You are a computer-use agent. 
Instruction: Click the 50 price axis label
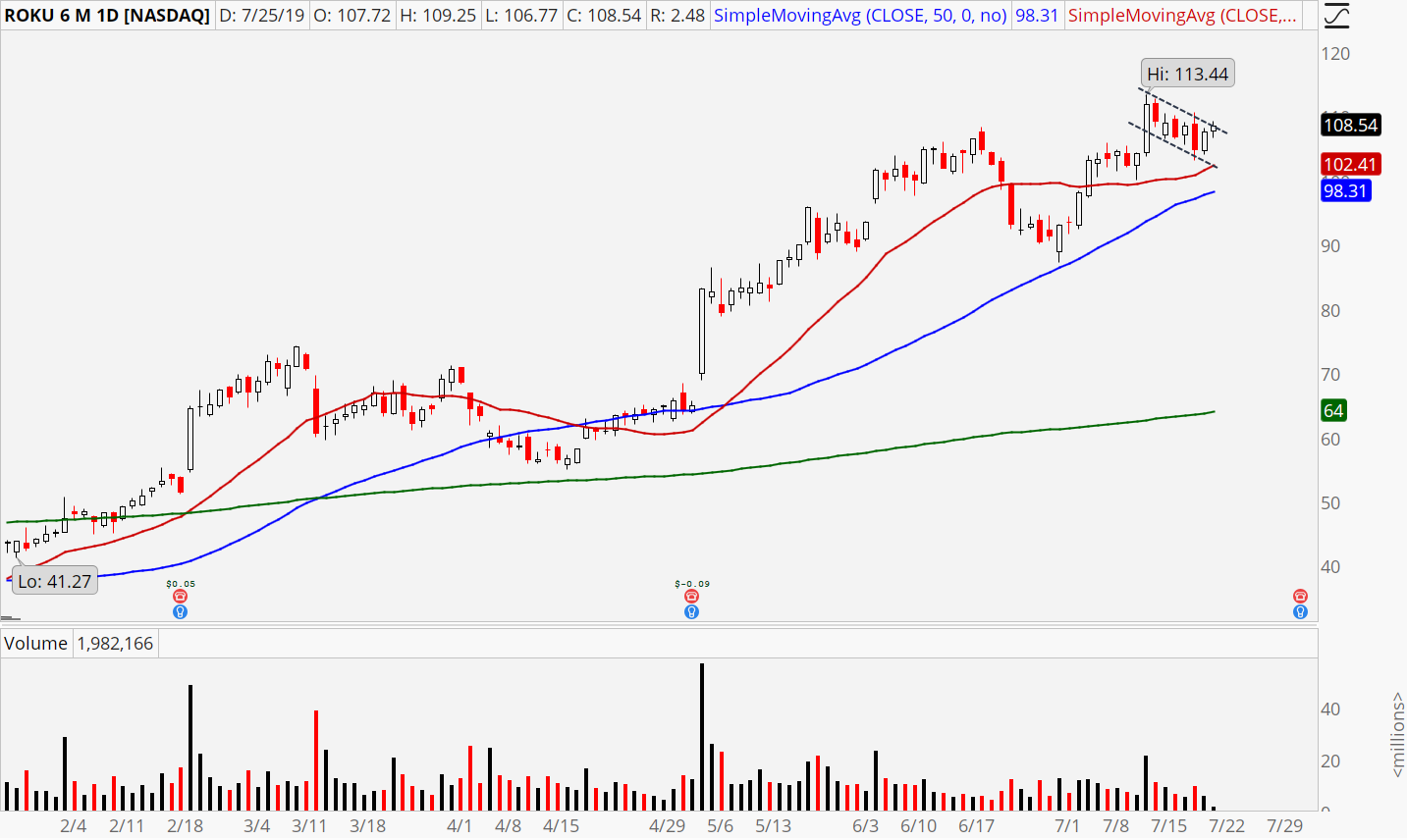1330,503
